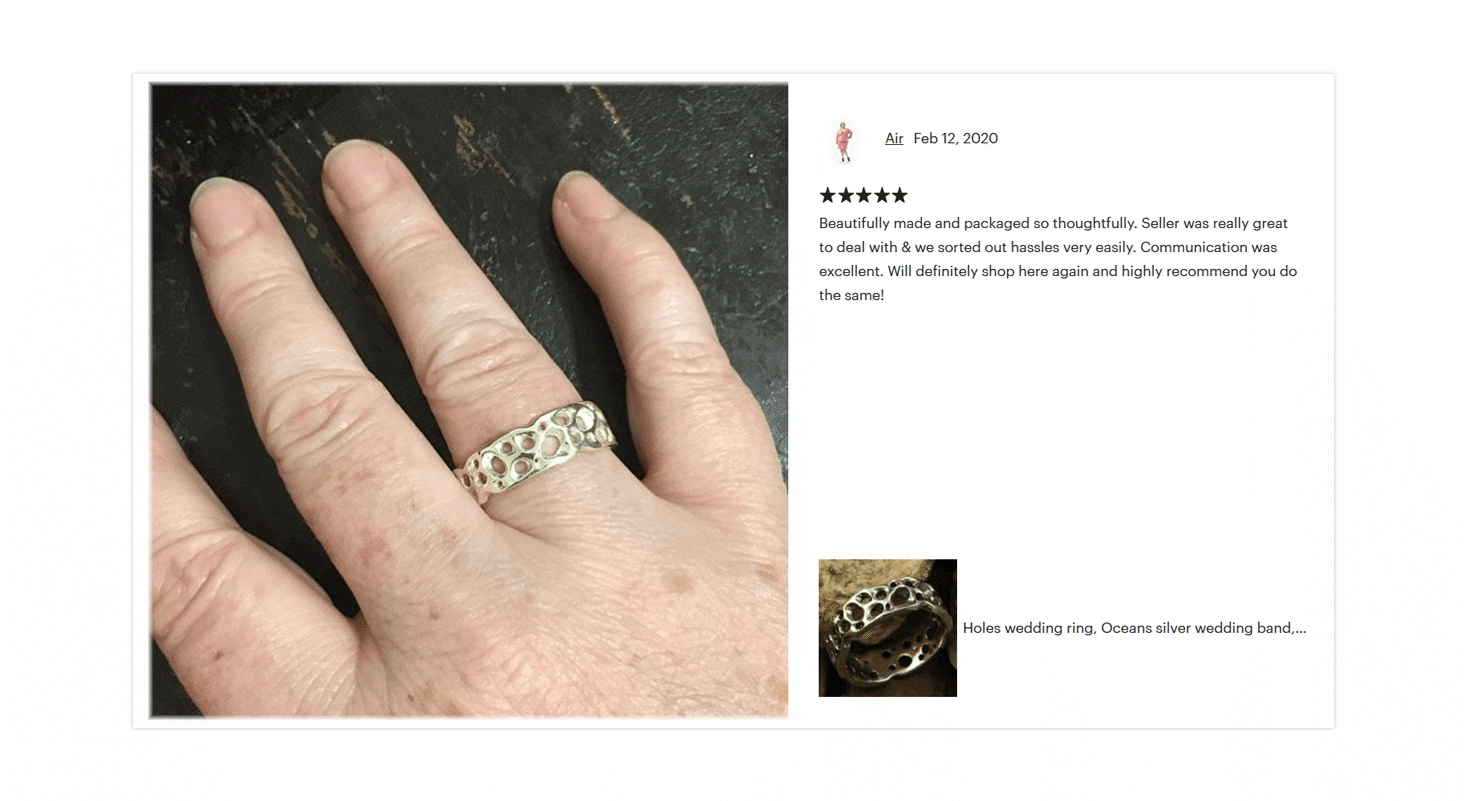Viewport: 1467px width, 801px height.
Task: Open the "Air" username link
Action: pyautogui.click(x=894, y=138)
